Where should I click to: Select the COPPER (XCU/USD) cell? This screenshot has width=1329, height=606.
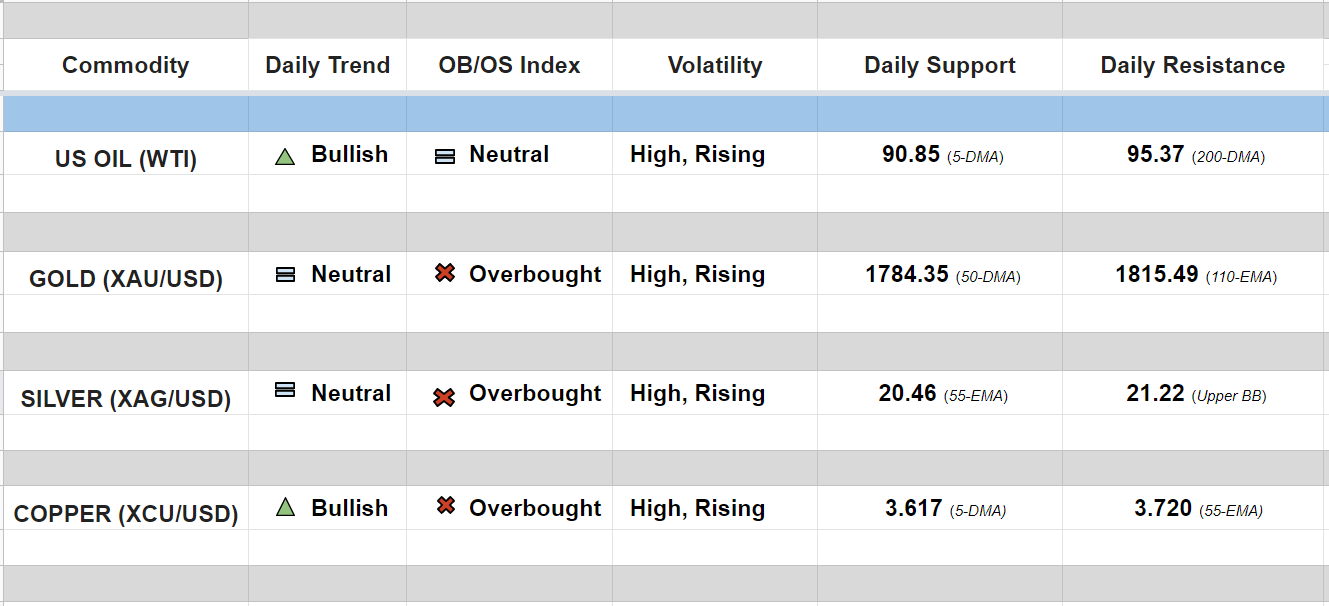point(125,514)
